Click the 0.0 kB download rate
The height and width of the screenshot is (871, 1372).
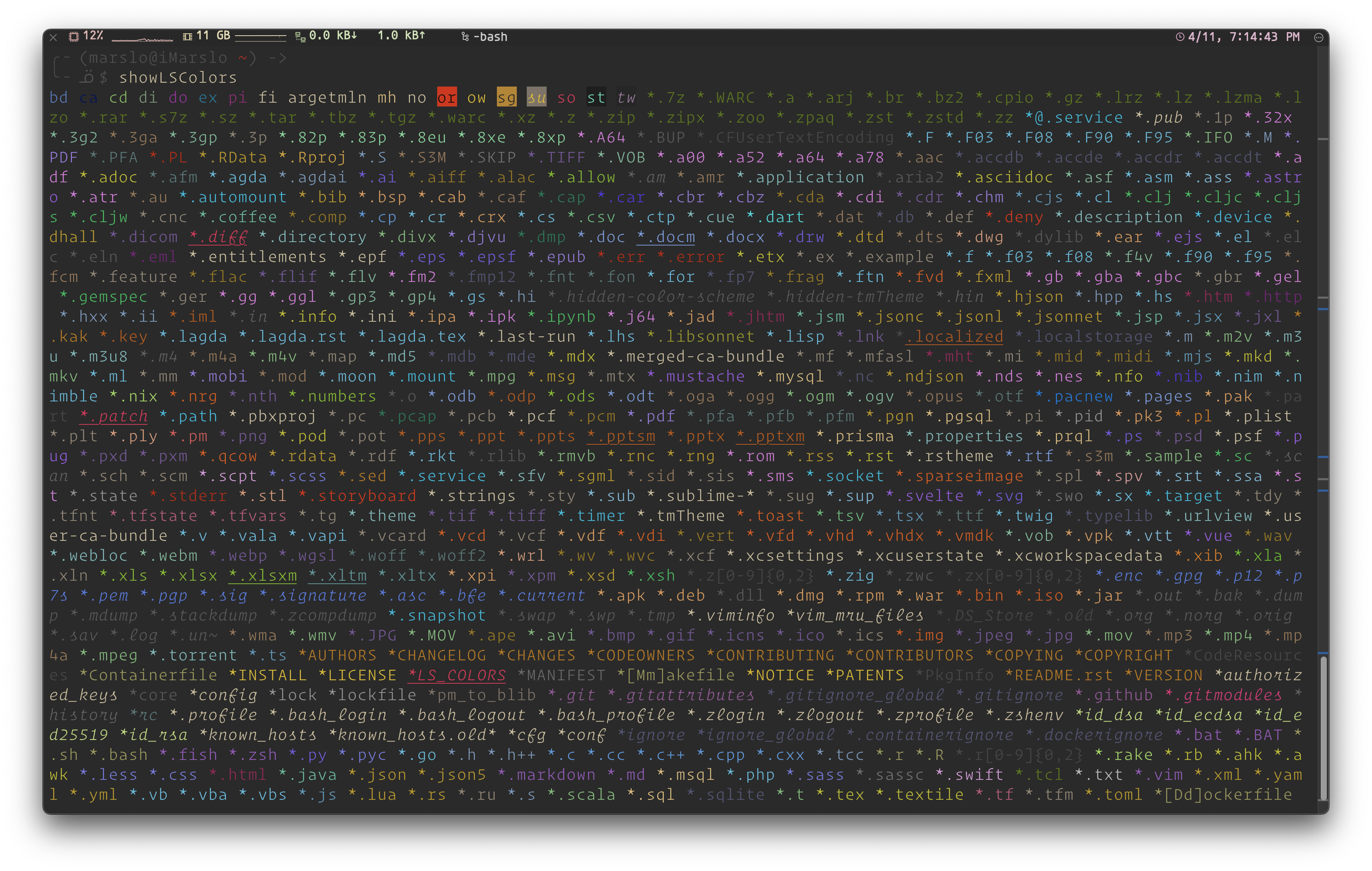(x=333, y=36)
